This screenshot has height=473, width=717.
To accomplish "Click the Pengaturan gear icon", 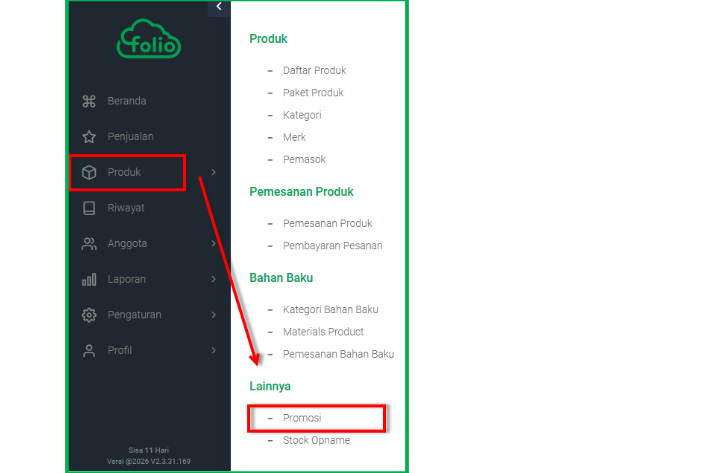I will [88, 315].
